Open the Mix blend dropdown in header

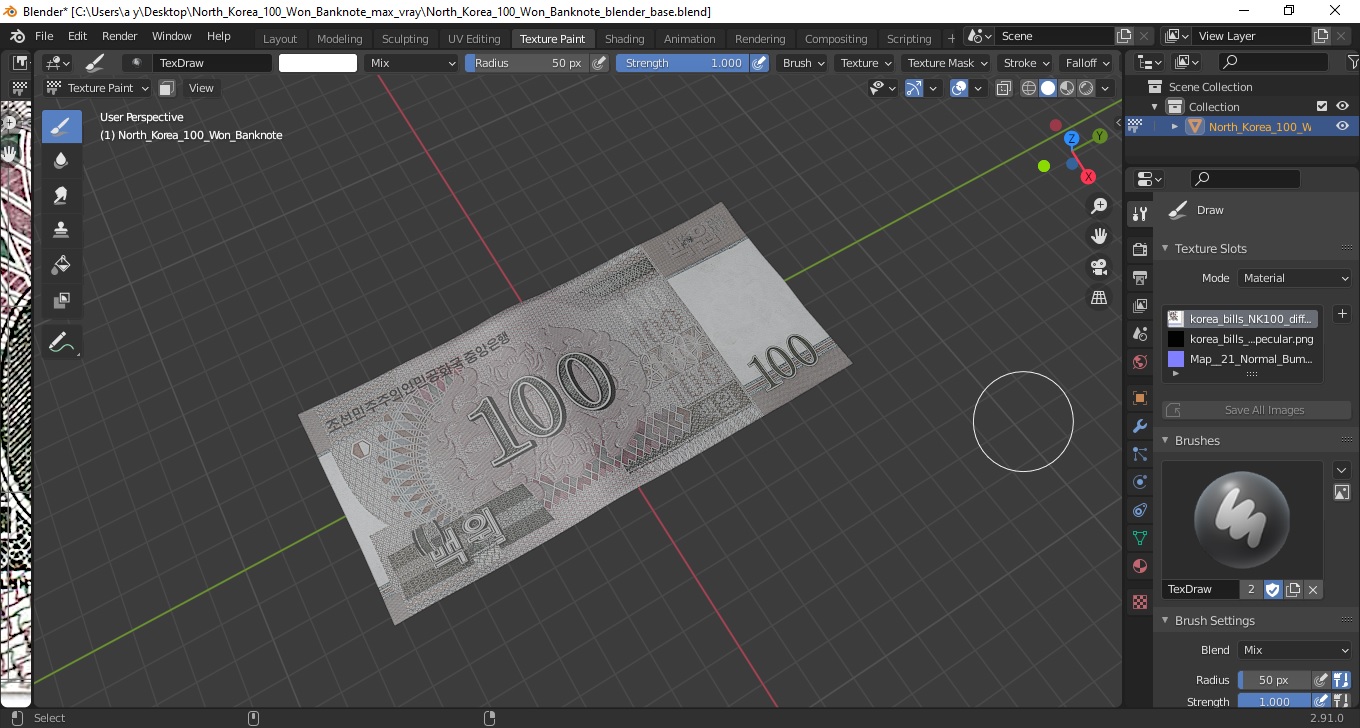[411, 63]
